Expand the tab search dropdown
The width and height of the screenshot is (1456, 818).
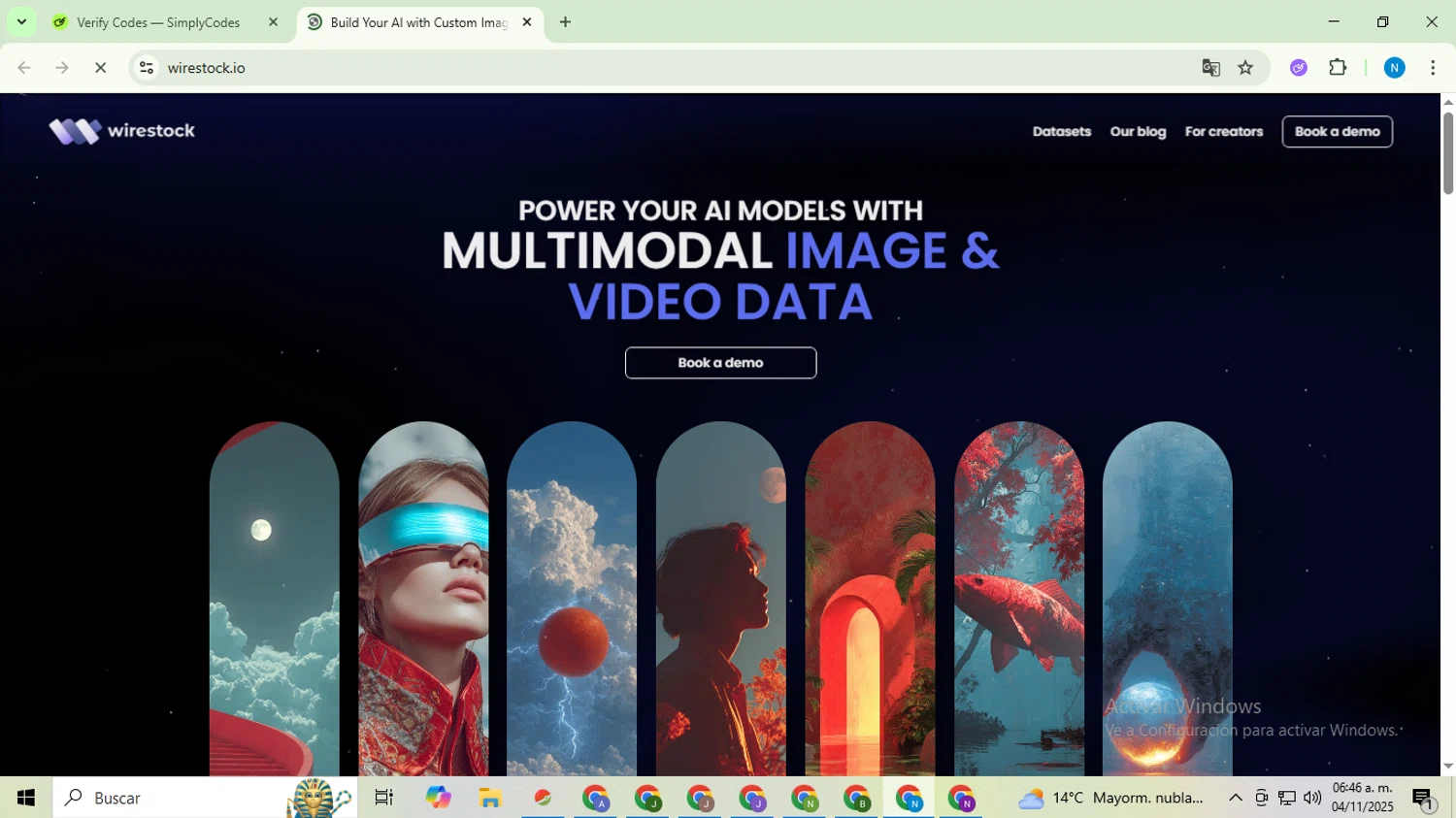(x=21, y=22)
